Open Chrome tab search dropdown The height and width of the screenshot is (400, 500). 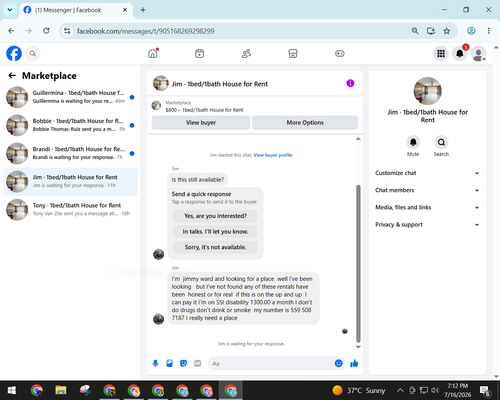point(10,10)
